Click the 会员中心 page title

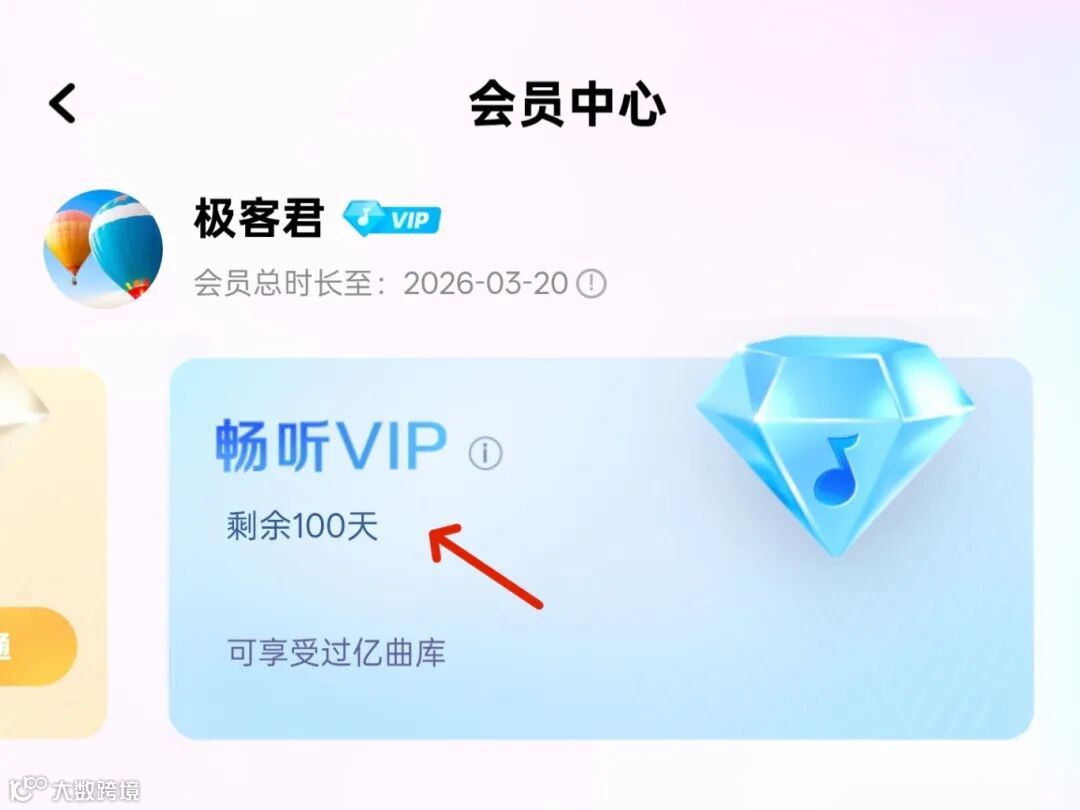click(x=568, y=104)
